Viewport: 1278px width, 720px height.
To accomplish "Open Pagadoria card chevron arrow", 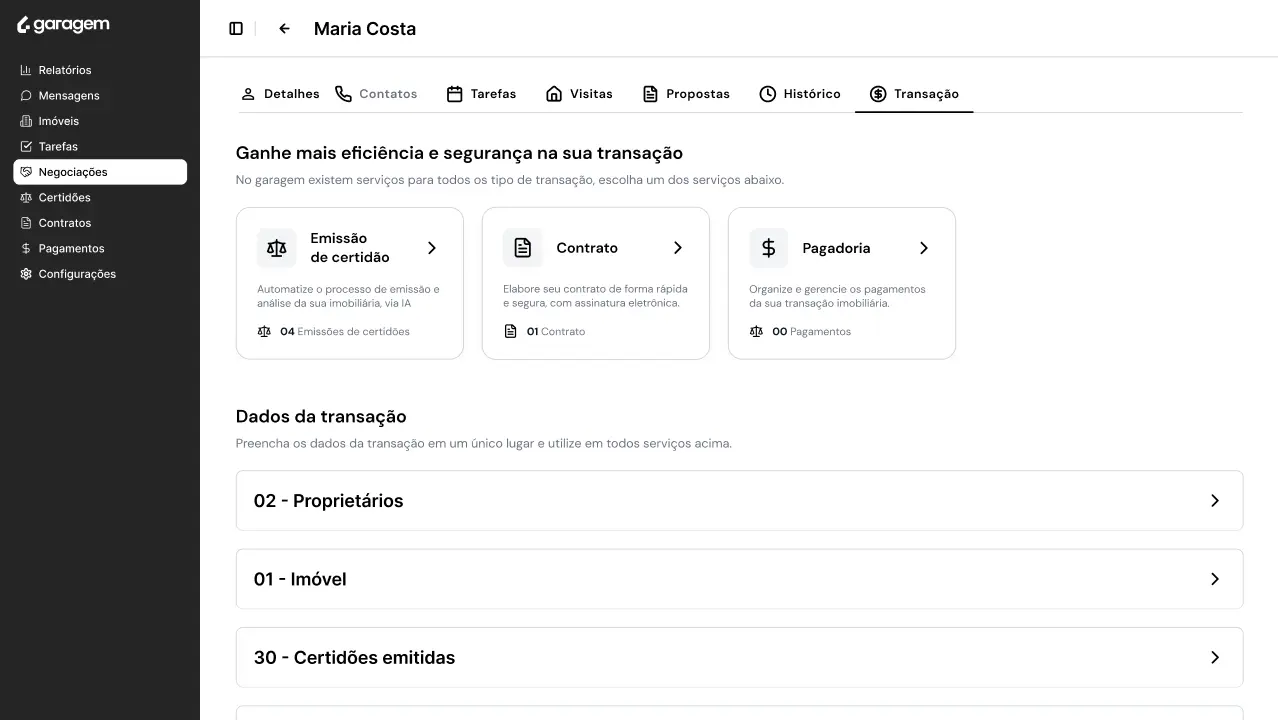I will pos(924,248).
